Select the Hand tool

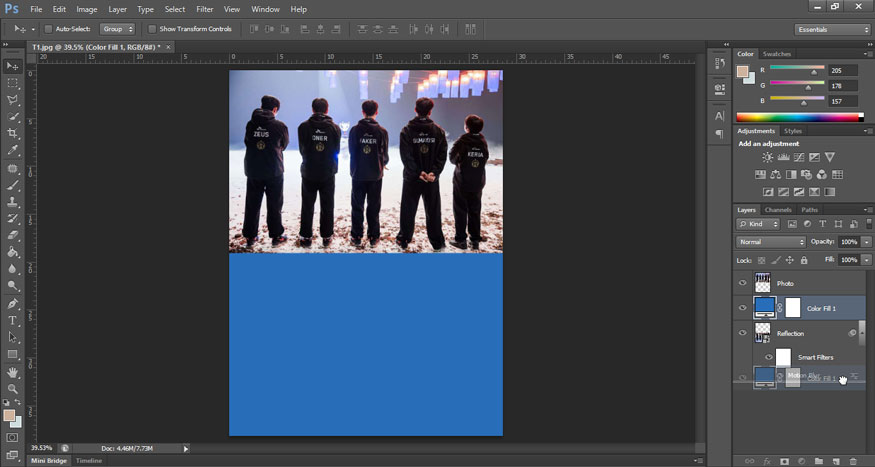tap(13, 371)
